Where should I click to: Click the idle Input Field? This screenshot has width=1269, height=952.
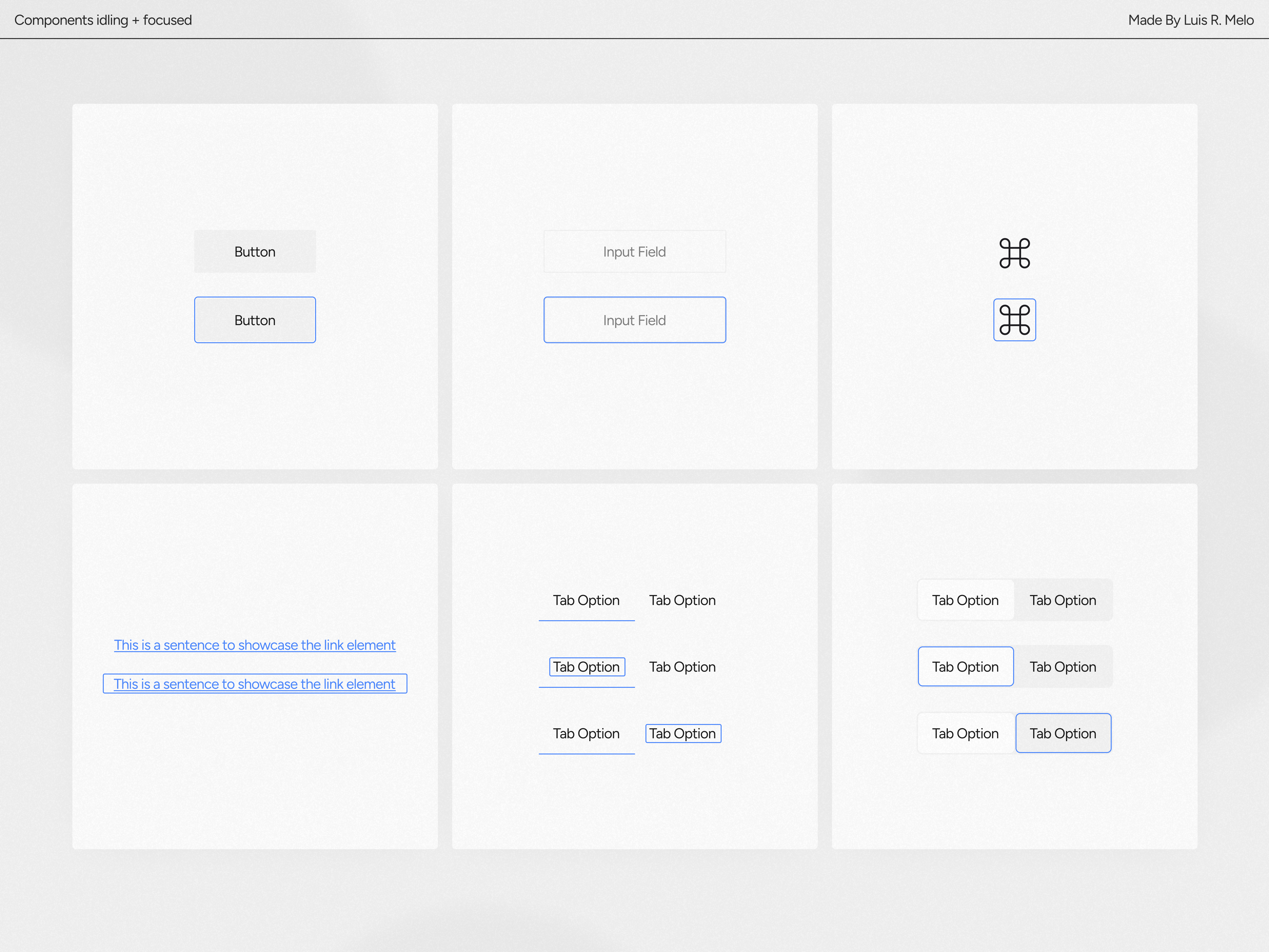tap(634, 251)
